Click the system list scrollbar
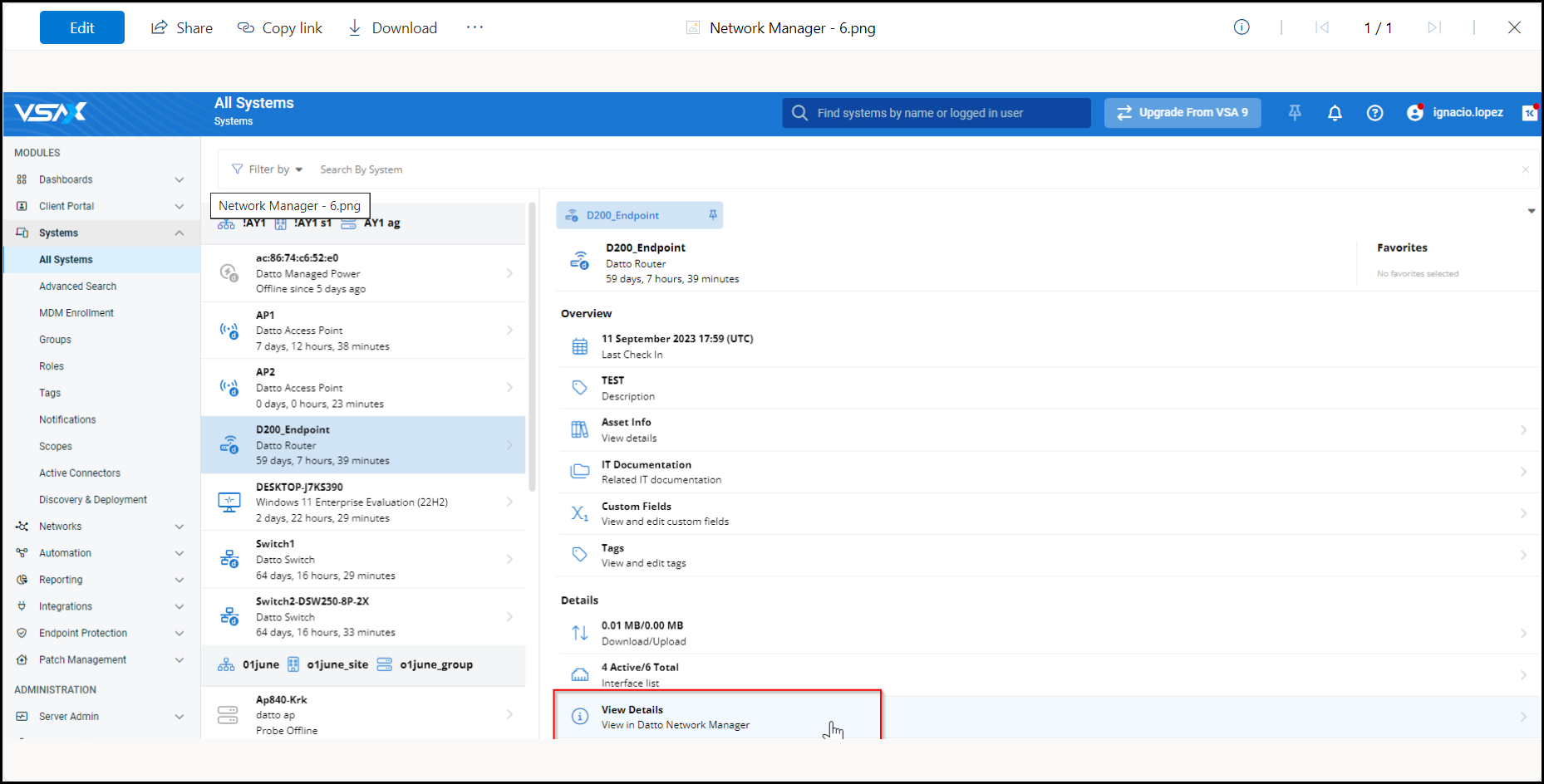The width and height of the screenshot is (1544, 784). click(532, 346)
